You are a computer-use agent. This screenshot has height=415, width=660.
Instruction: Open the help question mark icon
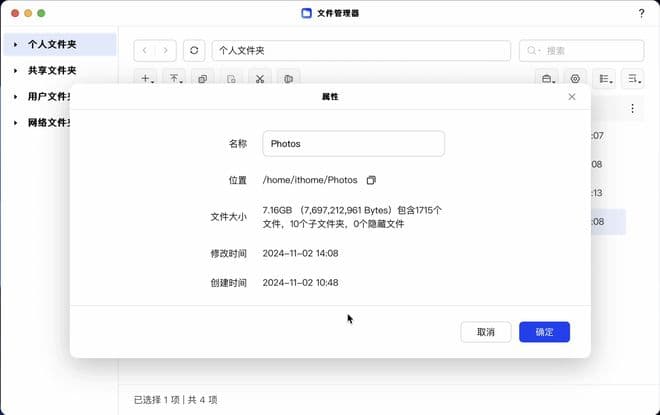click(x=641, y=13)
